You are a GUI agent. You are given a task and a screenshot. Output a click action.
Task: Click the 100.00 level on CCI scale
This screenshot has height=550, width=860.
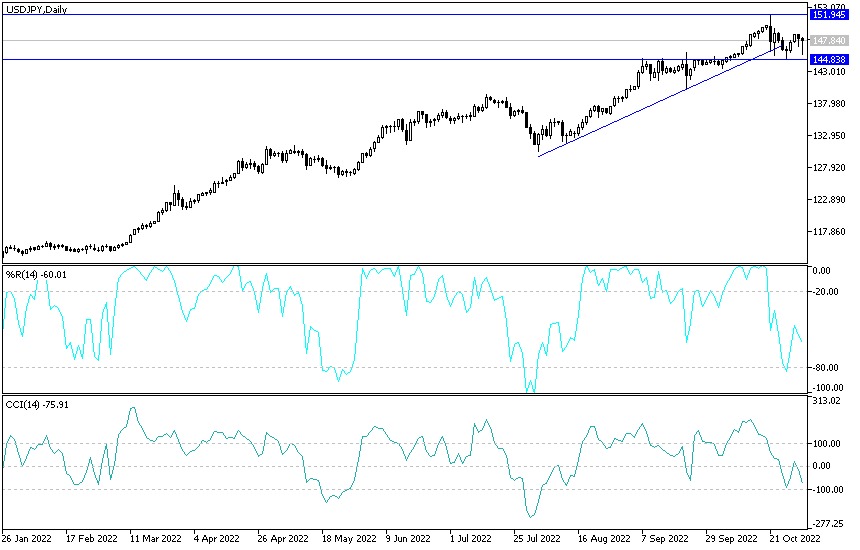[x=827, y=443]
